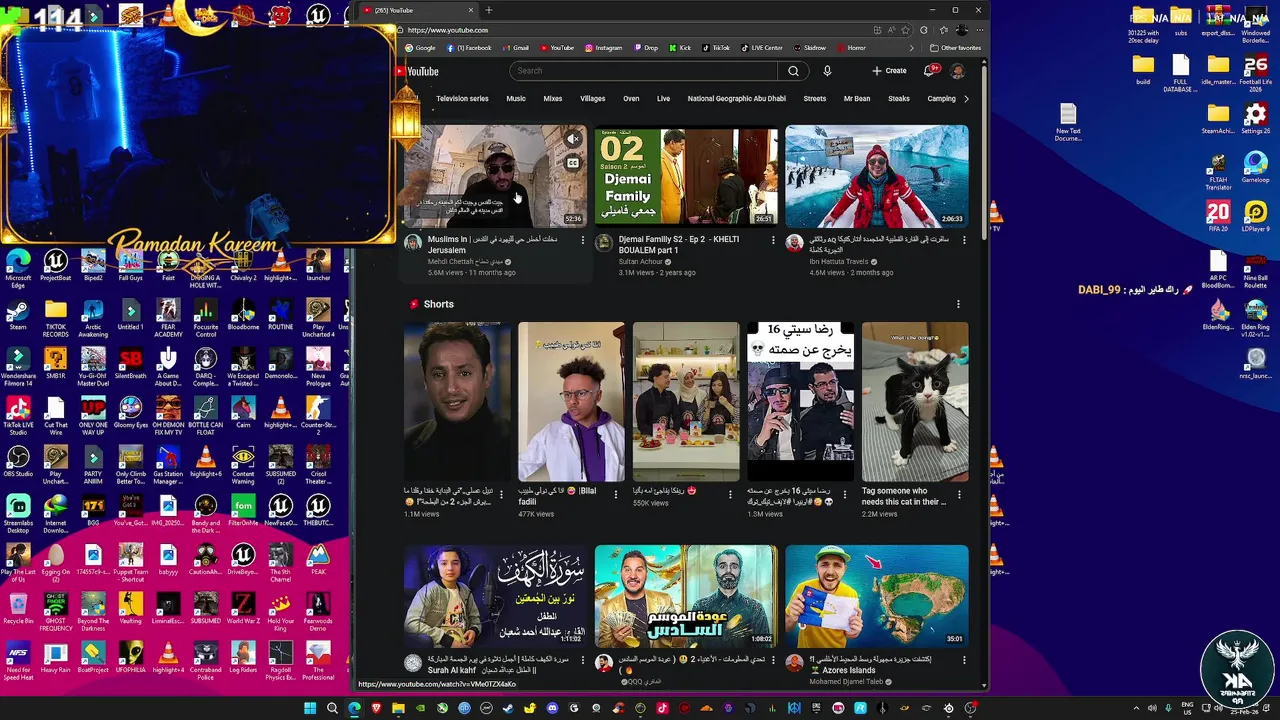Open the Edge browser profile icon
This screenshot has height=720, width=1280.
(x=961, y=30)
